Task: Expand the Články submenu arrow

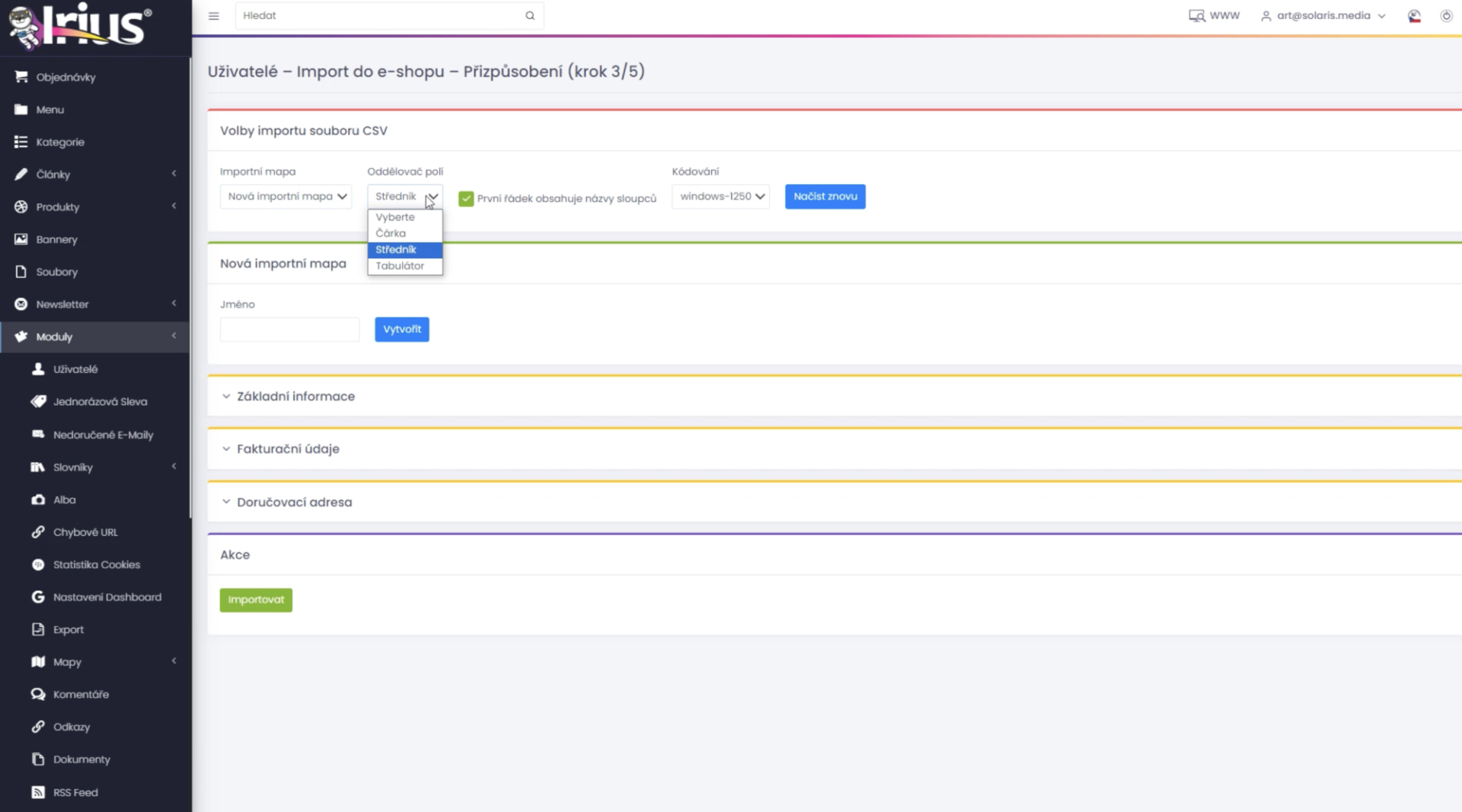Action: [174, 174]
